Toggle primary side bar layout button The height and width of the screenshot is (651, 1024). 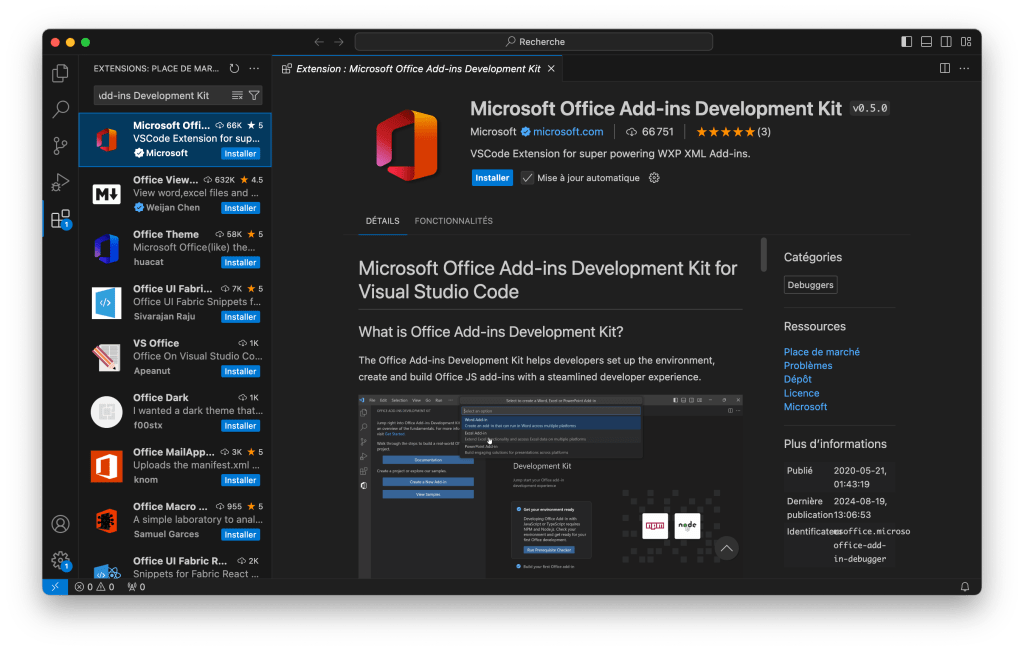[906, 42]
